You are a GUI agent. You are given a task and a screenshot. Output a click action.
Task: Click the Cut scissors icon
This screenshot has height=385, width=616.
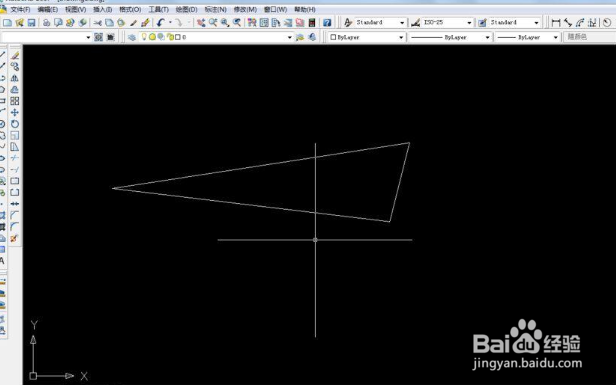97,23
